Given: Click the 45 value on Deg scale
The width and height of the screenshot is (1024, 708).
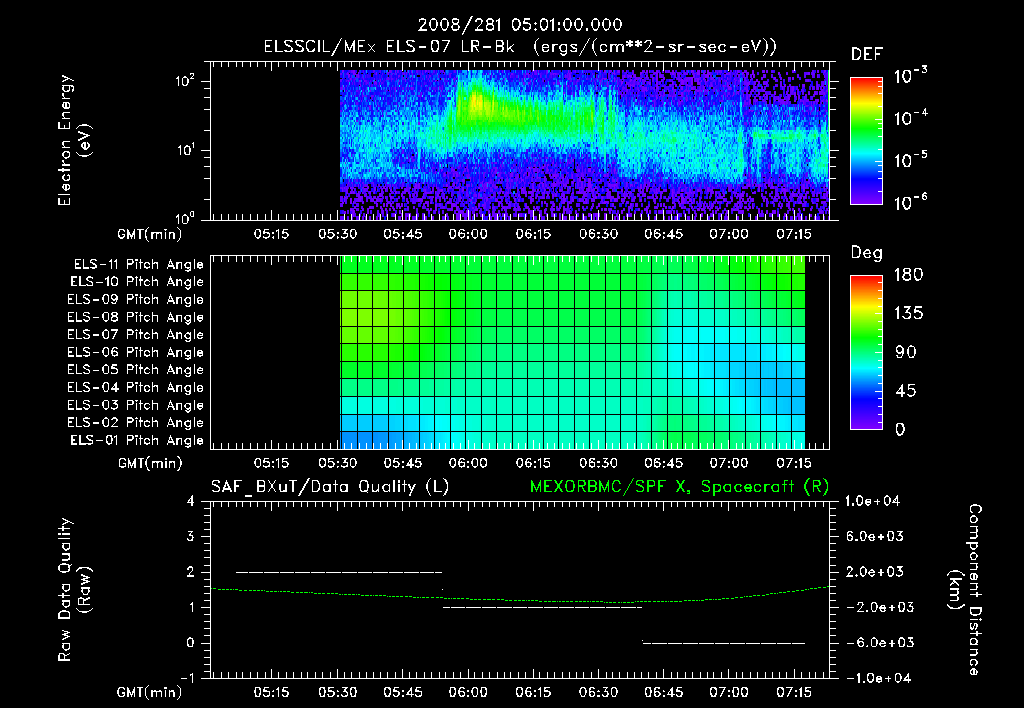Looking at the screenshot, I should click(906, 391).
